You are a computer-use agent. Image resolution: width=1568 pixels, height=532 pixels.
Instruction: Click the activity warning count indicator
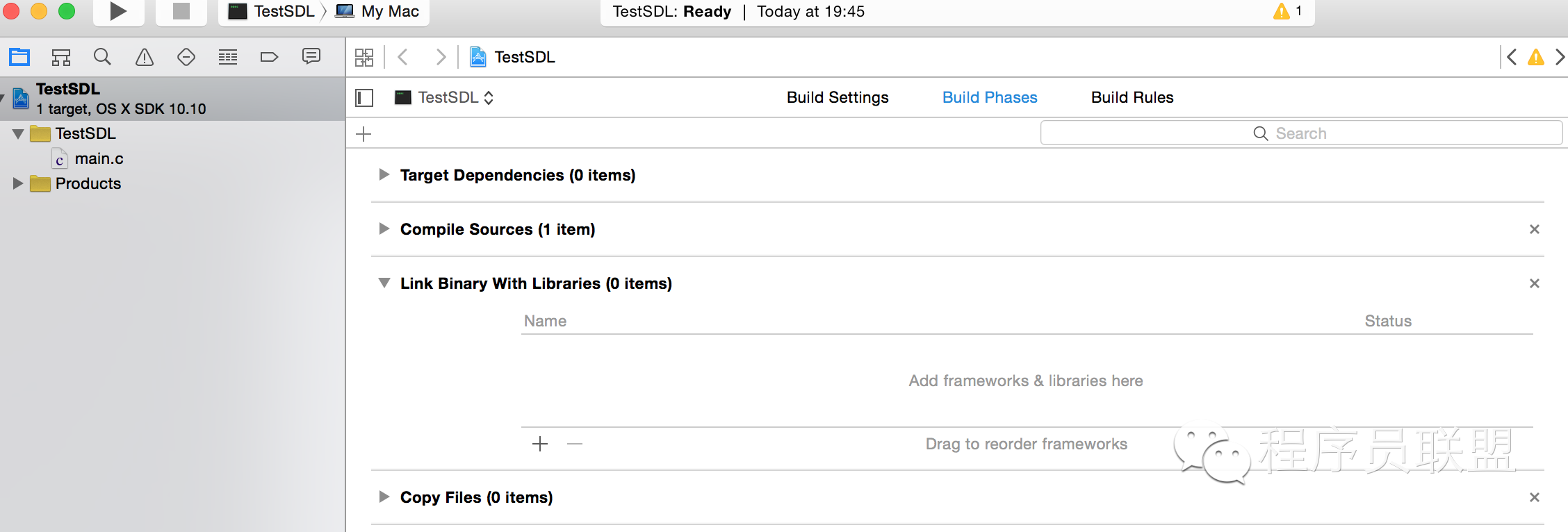[x=1288, y=11]
